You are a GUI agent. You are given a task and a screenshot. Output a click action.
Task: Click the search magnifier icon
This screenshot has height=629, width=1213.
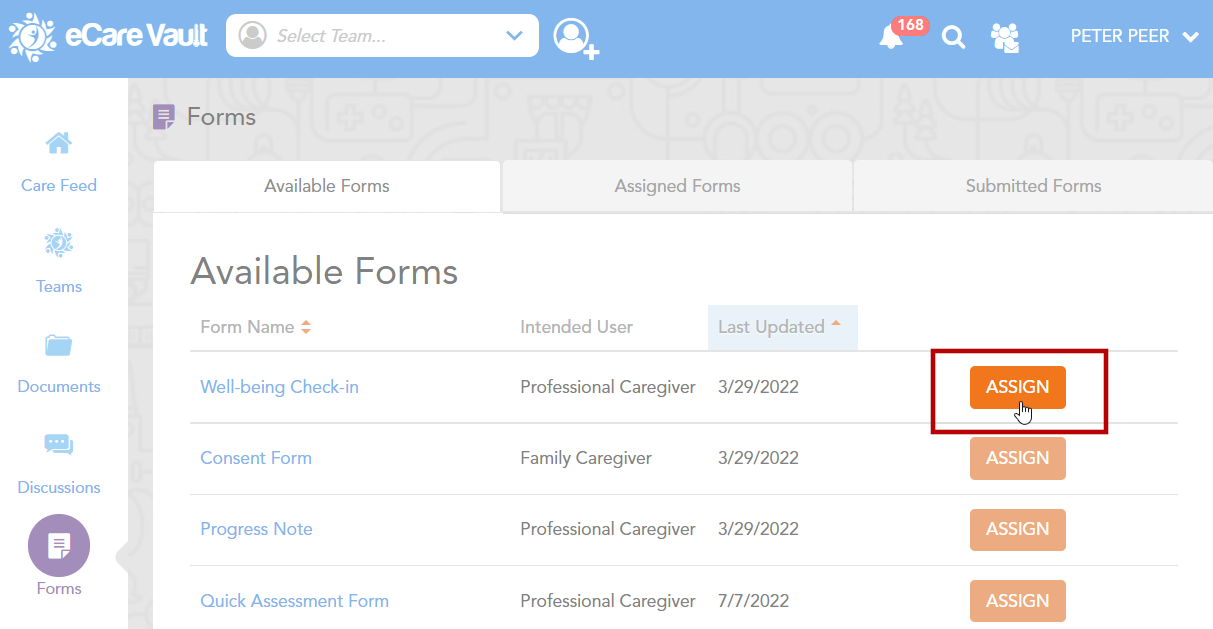point(953,38)
